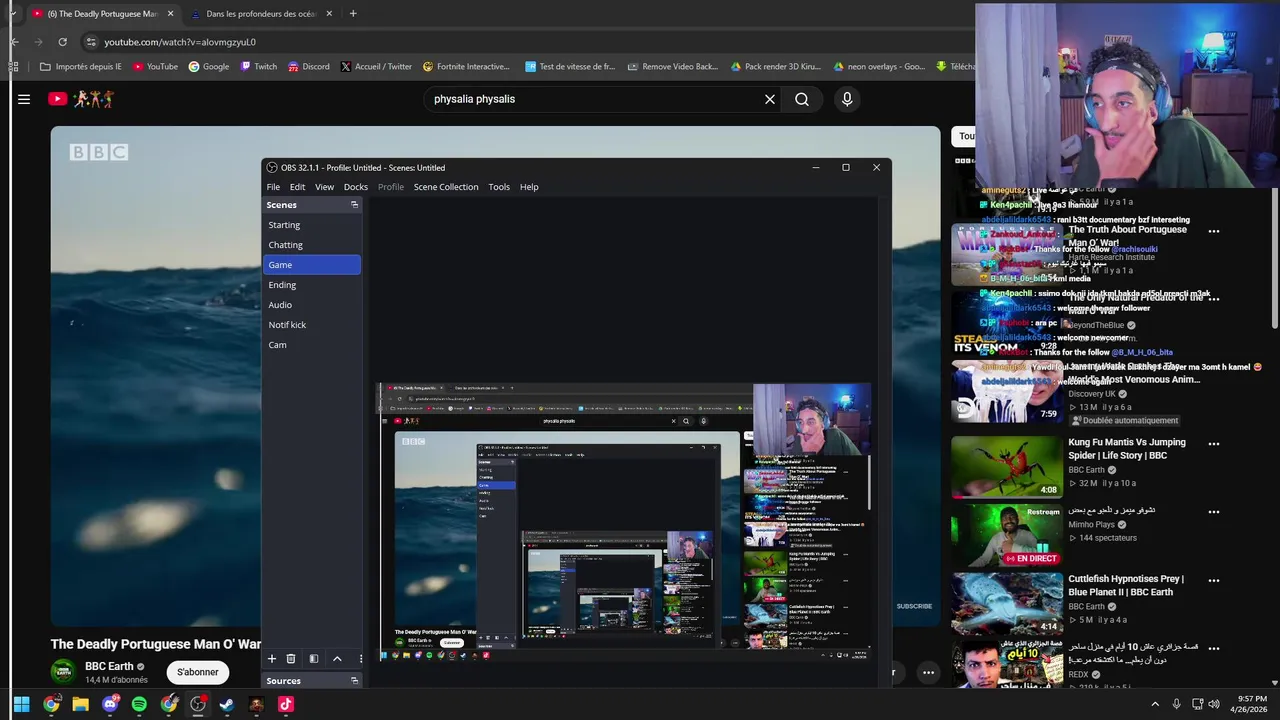Select the Starting scene

coord(312,225)
